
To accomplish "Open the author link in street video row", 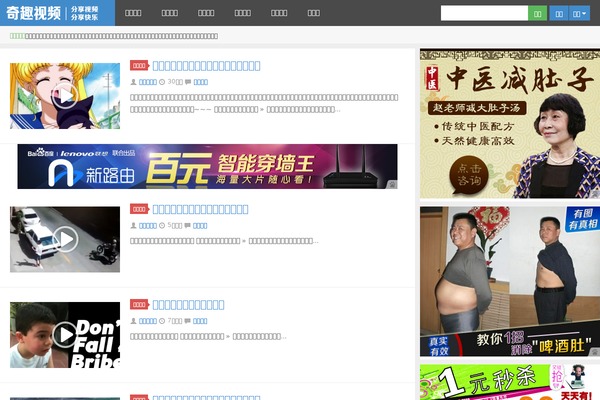I will point(148,225).
